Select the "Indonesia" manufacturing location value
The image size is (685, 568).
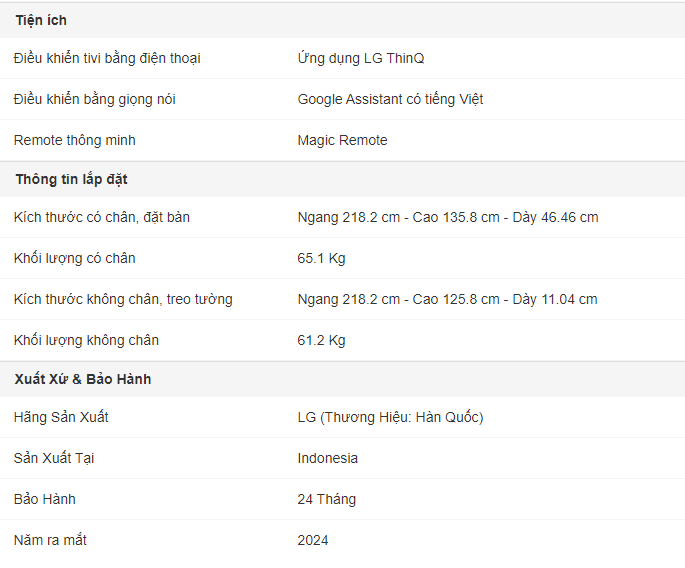coord(328,458)
